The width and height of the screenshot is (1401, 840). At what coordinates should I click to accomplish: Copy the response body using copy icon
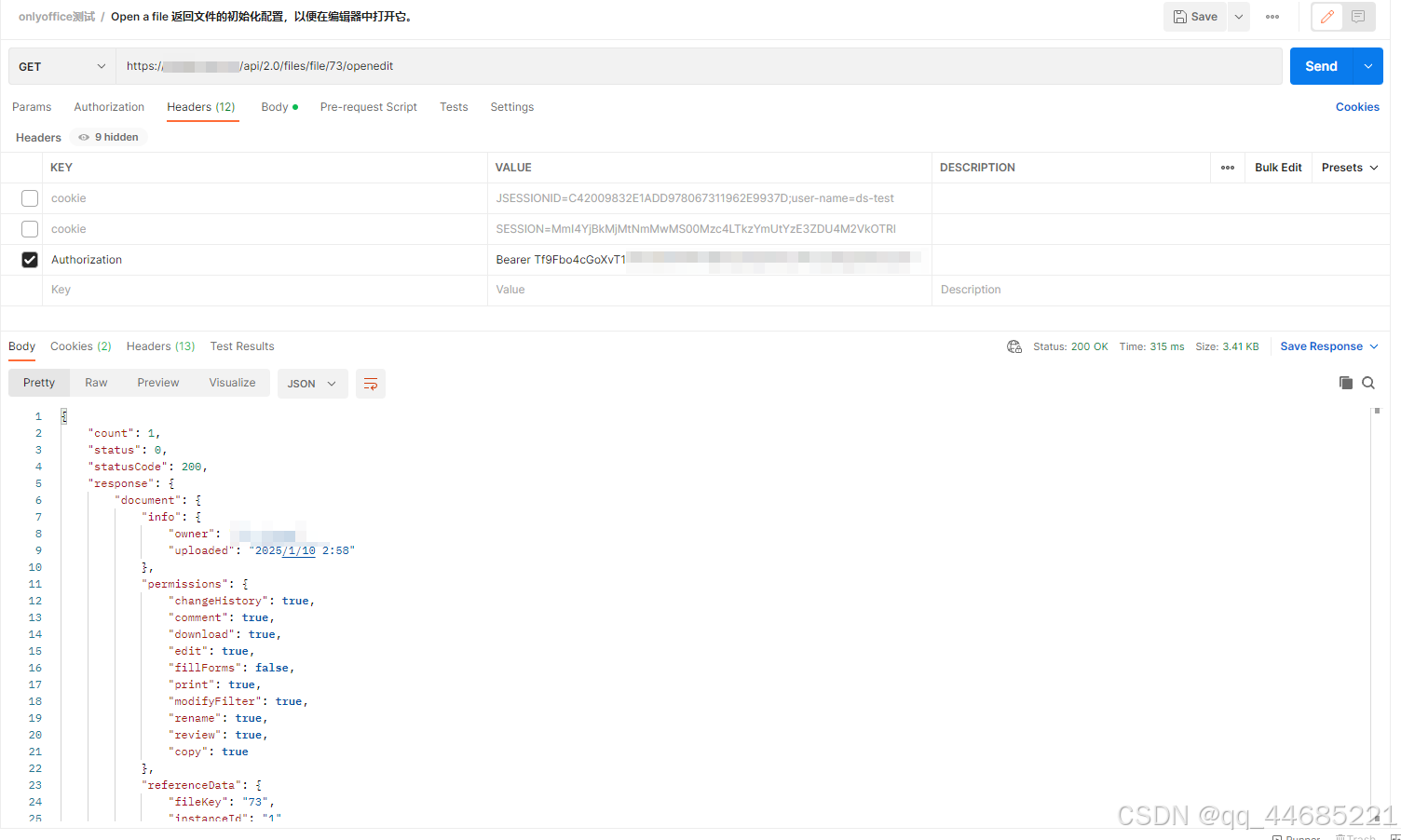click(x=1345, y=382)
